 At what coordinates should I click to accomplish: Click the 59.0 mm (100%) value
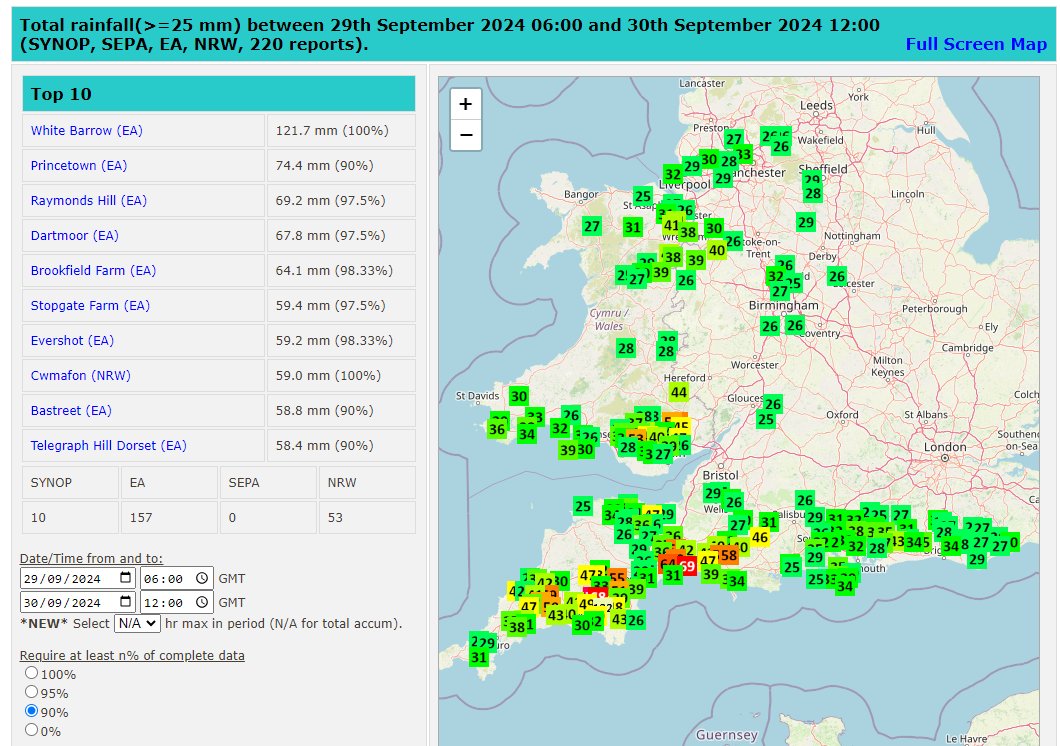(x=329, y=376)
